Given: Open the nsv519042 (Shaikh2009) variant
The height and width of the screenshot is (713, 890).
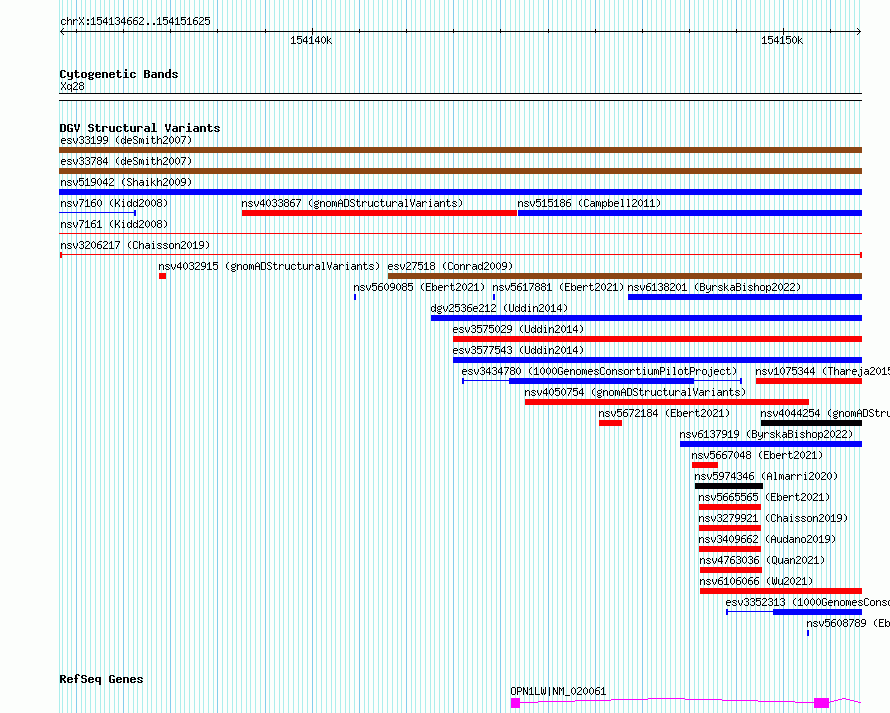Looking at the screenshot, I should pos(126,182).
